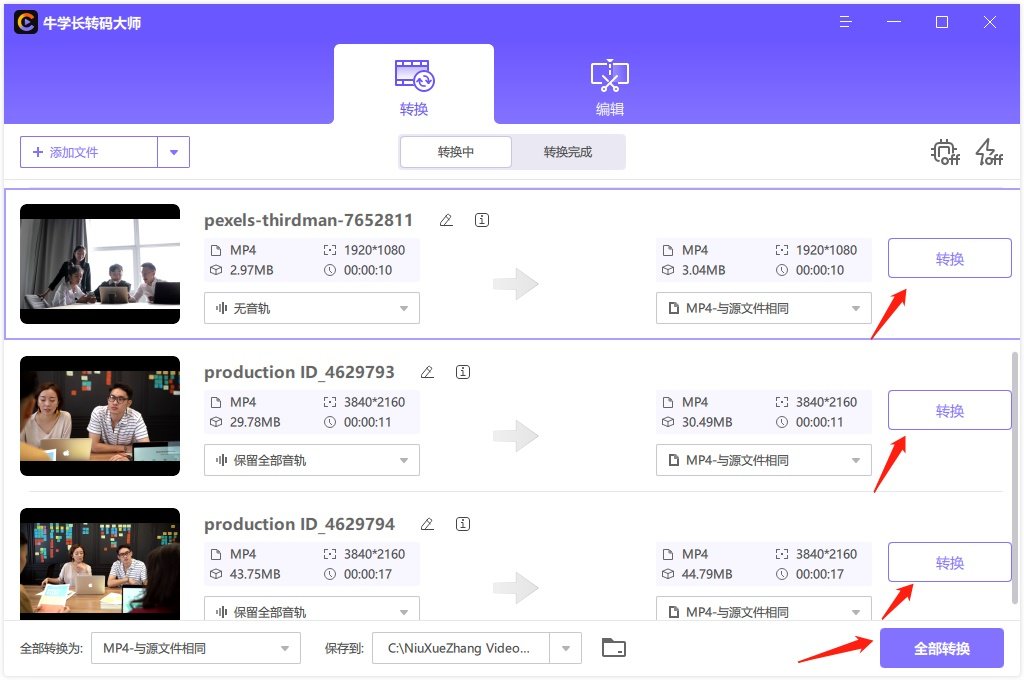This screenshot has width=1024, height=680.
Task: Click the pencil icon beside production ID_4629793
Action: coord(427,371)
